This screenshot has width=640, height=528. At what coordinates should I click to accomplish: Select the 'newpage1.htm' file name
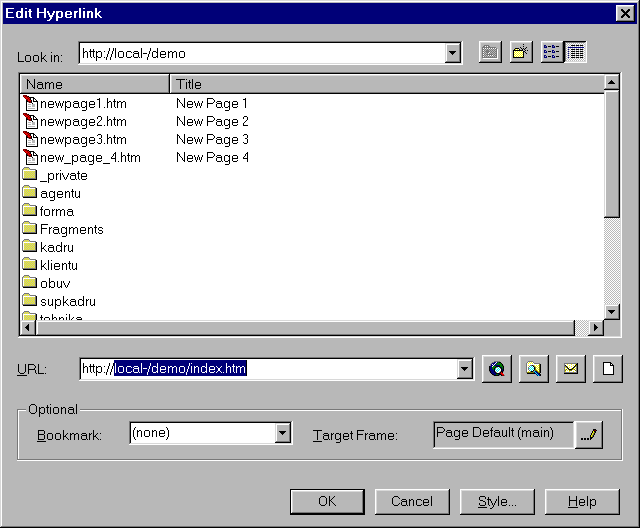[83, 104]
